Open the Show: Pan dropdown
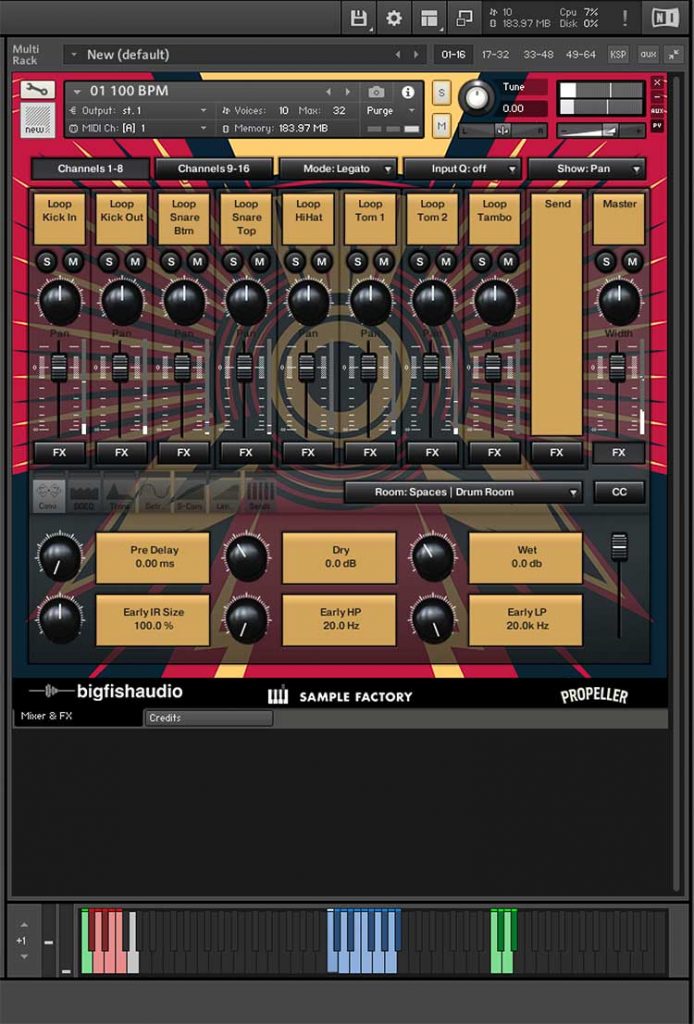This screenshot has height=1024, width=694. pyautogui.click(x=586, y=168)
